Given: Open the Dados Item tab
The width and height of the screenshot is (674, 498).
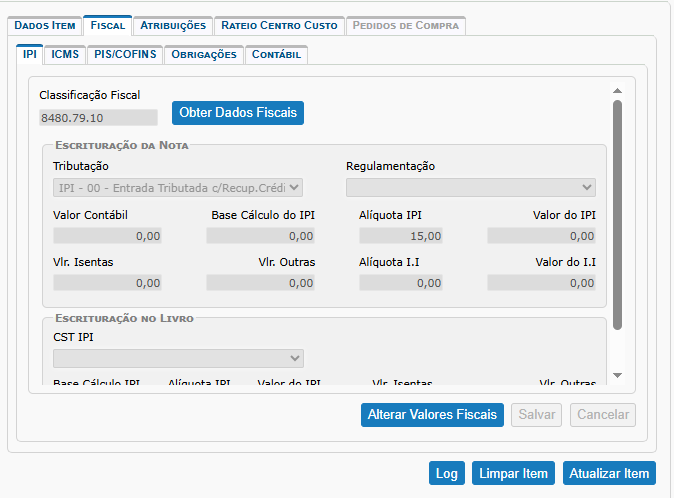Looking at the screenshot, I should coord(43,26).
